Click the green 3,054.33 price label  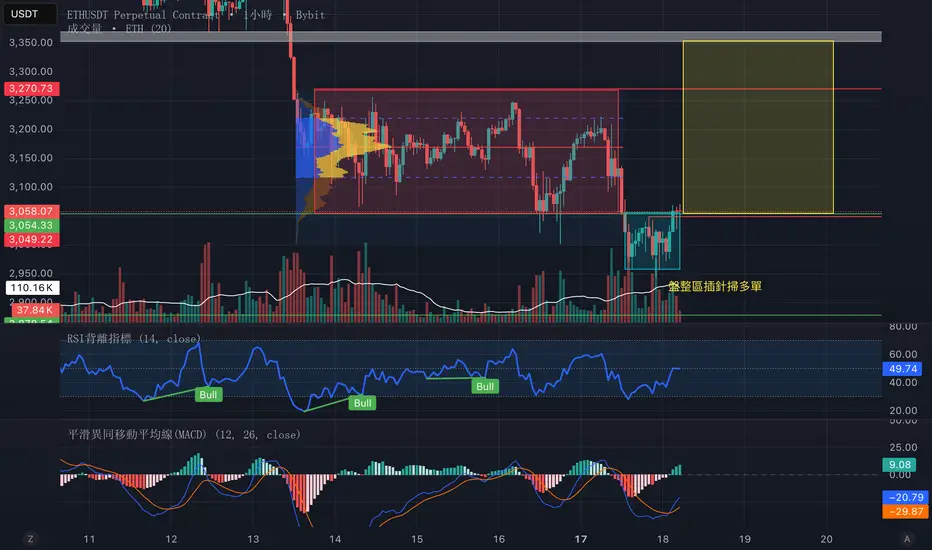(31, 225)
